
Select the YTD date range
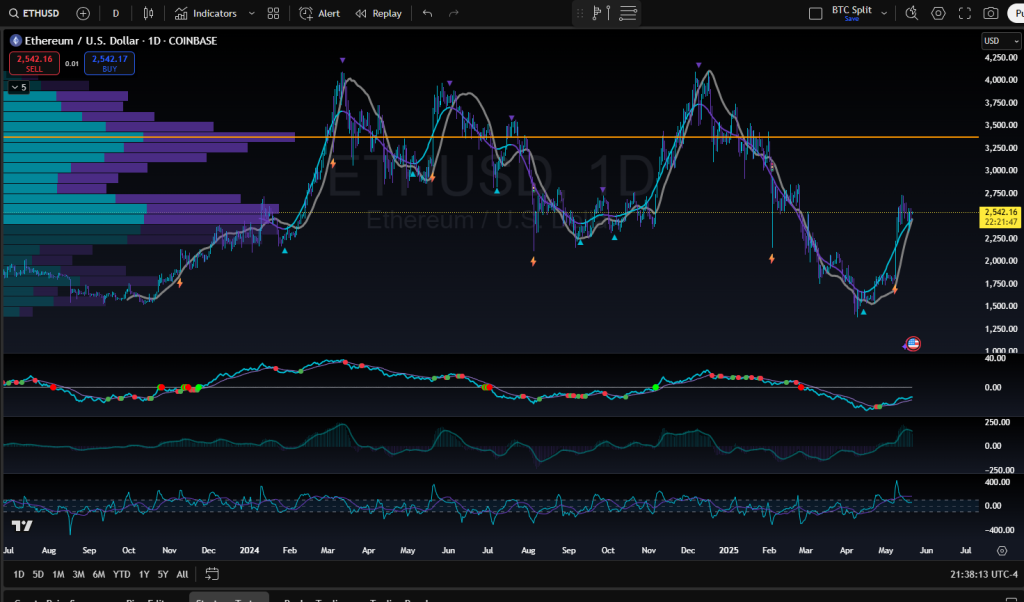pos(121,575)
